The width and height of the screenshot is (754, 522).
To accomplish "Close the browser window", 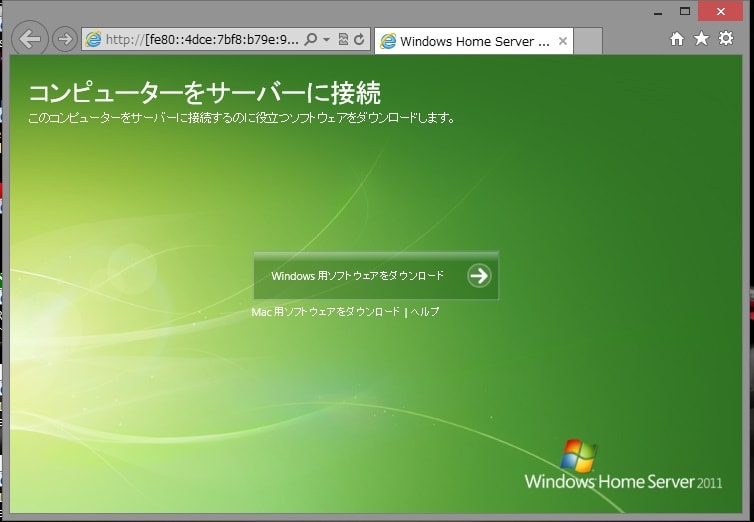I will click(x=720, y=12).
